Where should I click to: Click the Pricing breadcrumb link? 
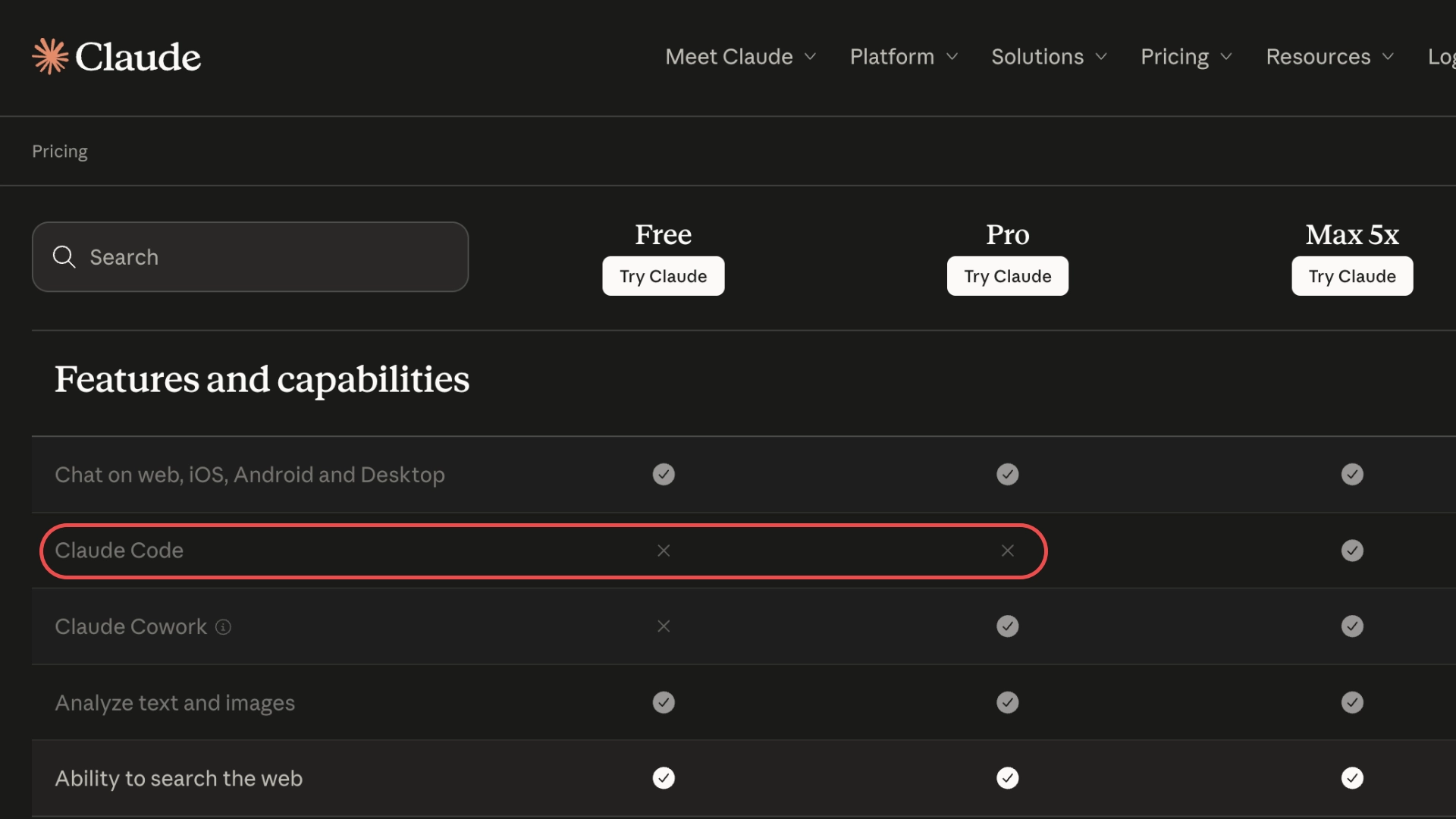(x=60, y=152)
